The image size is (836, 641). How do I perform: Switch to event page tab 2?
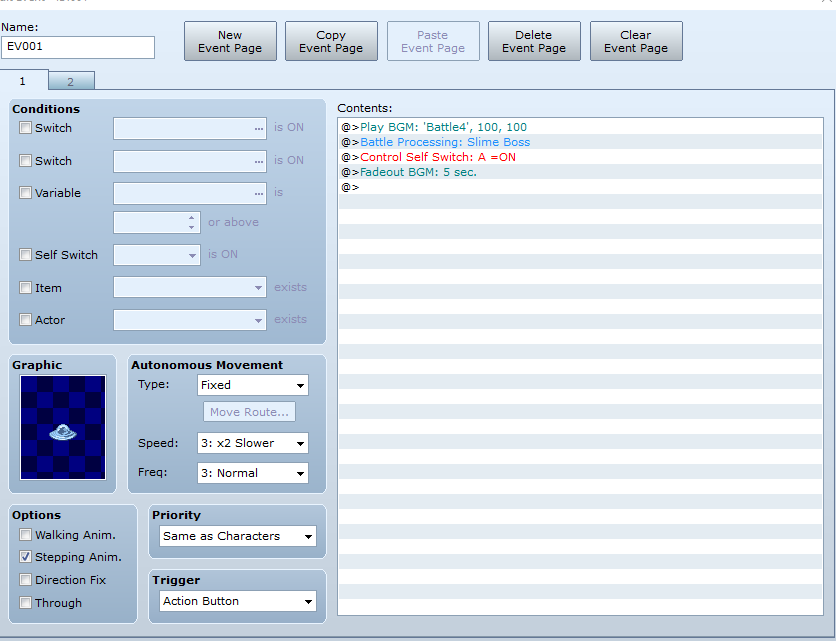coord(71,82)
